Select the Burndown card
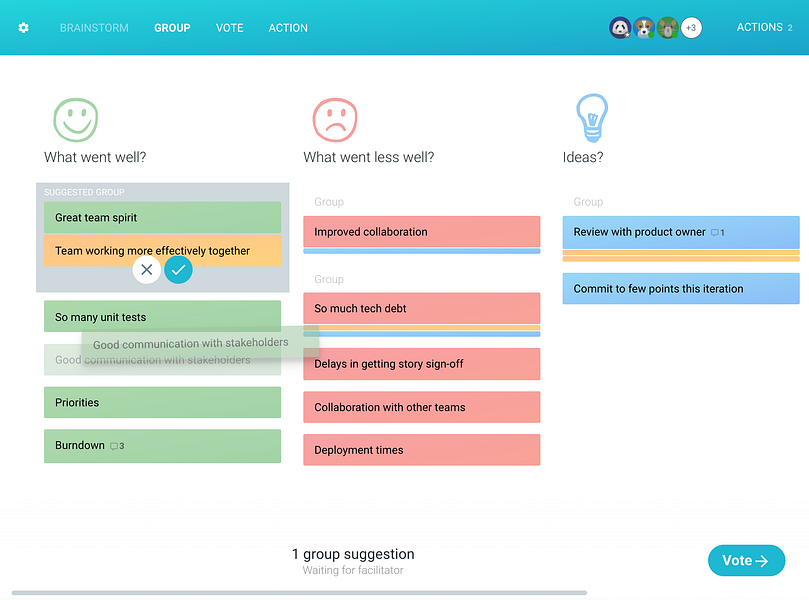 click(x=163, y=446)
